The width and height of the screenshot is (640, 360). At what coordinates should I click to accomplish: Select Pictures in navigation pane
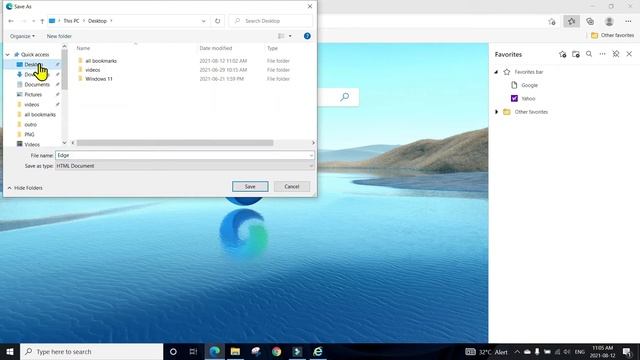coord(33,94)
